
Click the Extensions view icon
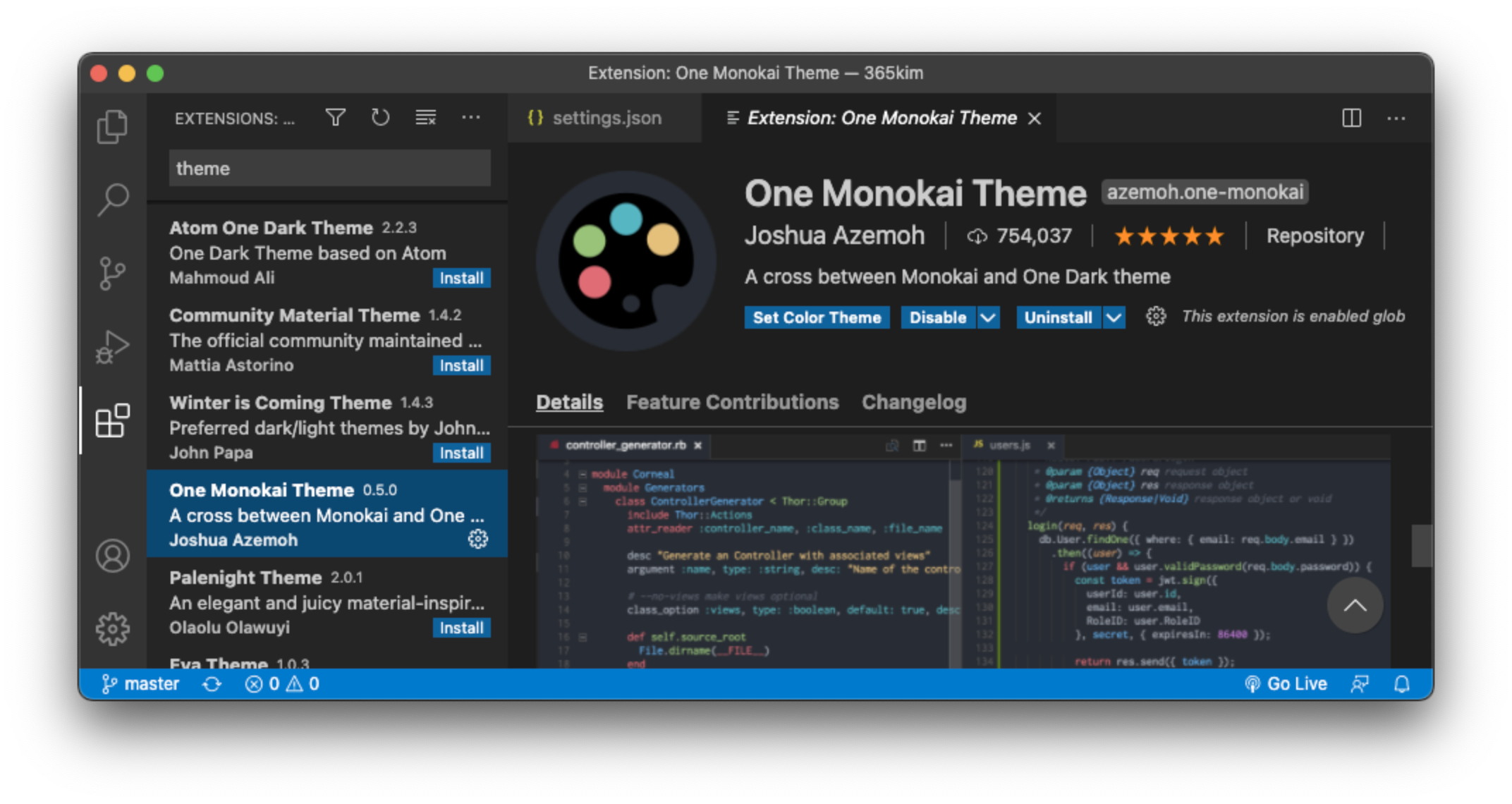point(112,420)
